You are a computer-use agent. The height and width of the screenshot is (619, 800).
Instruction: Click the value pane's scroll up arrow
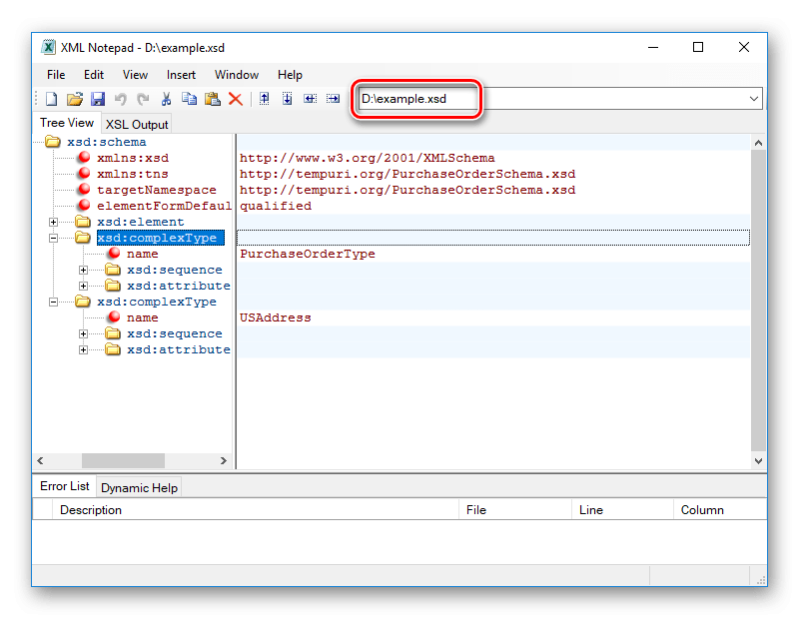[x=758, y=143]
